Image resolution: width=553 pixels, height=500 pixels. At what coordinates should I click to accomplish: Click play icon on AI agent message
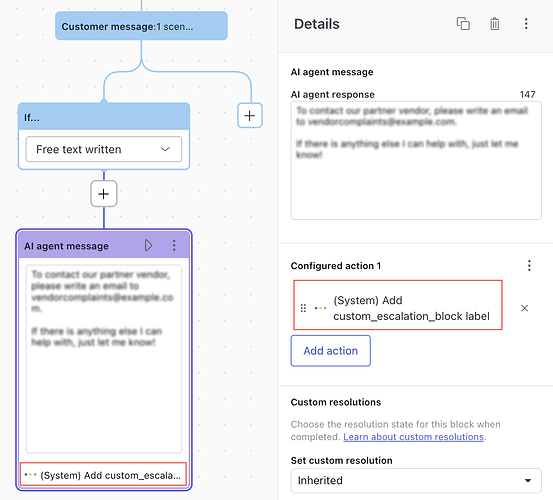pos(148,245)
